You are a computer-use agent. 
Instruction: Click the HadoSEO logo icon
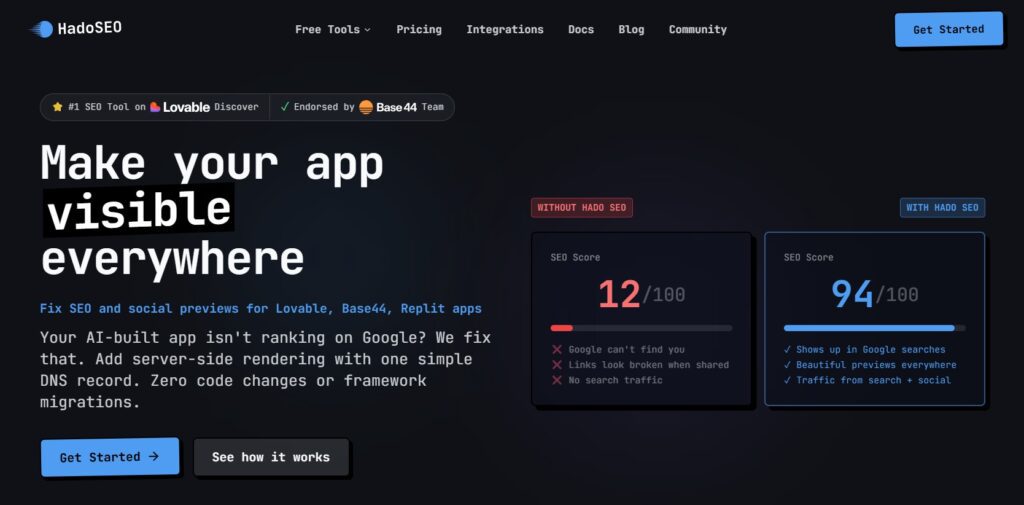click(41, 29)
